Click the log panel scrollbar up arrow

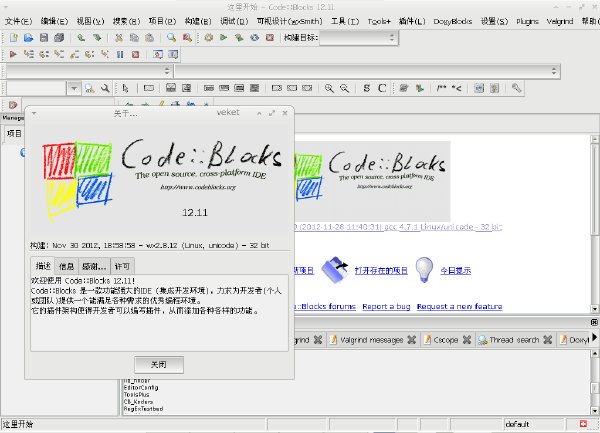[595, 353]
